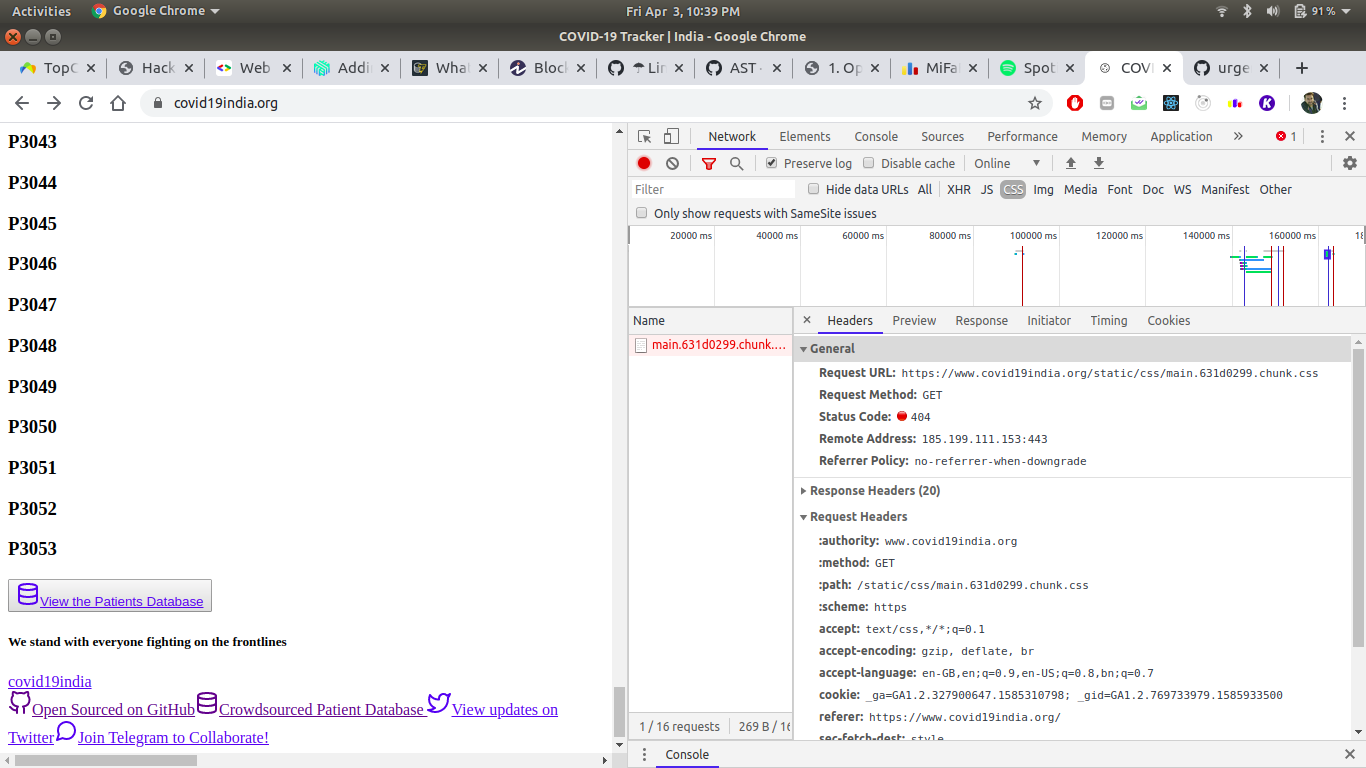
Task: Show more DevTools tabs chevron
Action: click(x=1238, y=137)
